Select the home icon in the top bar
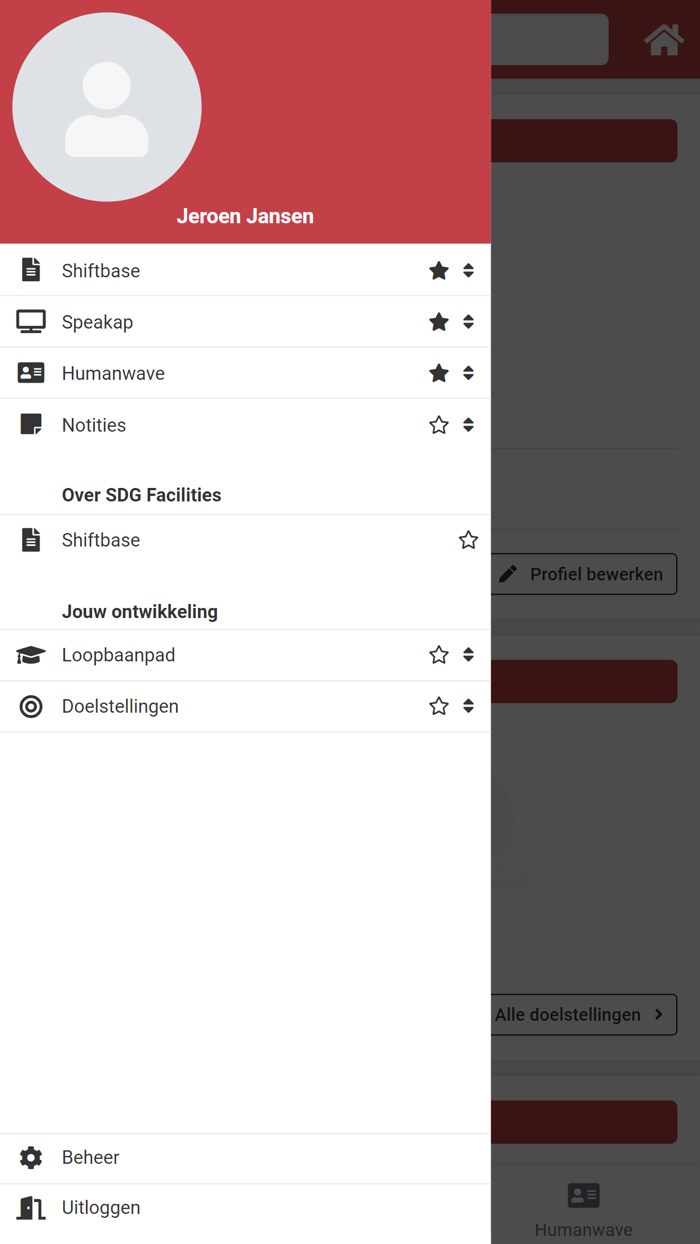 pyautogui.click(x=664, y=39)
